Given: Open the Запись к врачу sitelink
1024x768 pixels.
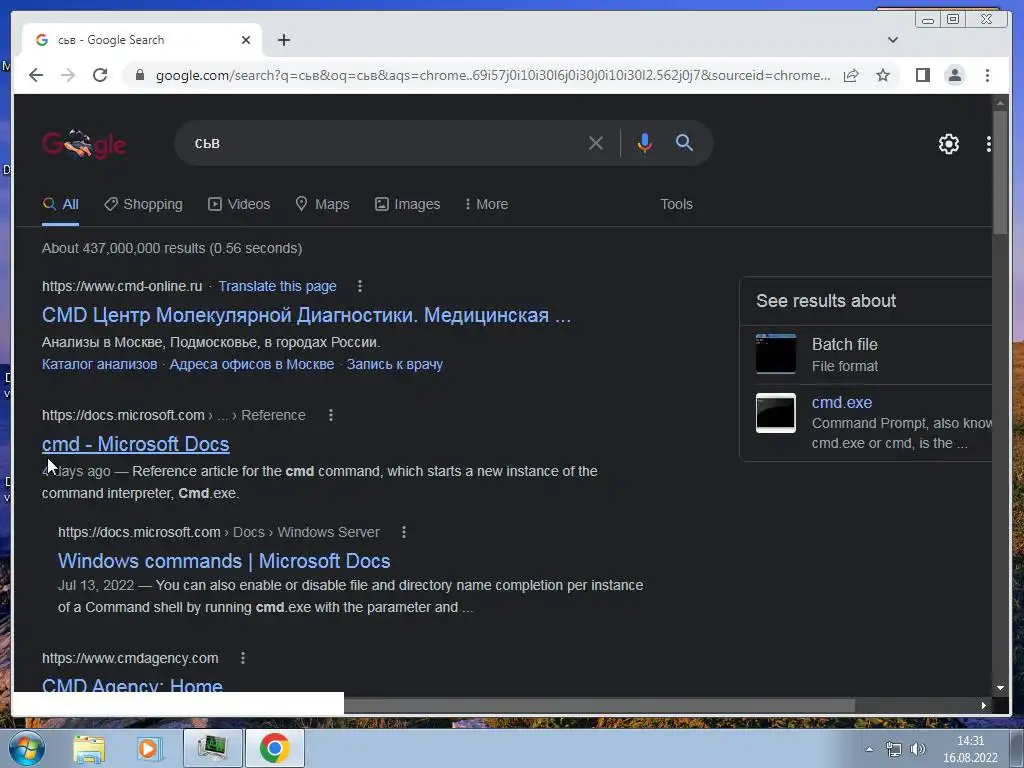Looking at the screenshot, I should pos(394,364).
